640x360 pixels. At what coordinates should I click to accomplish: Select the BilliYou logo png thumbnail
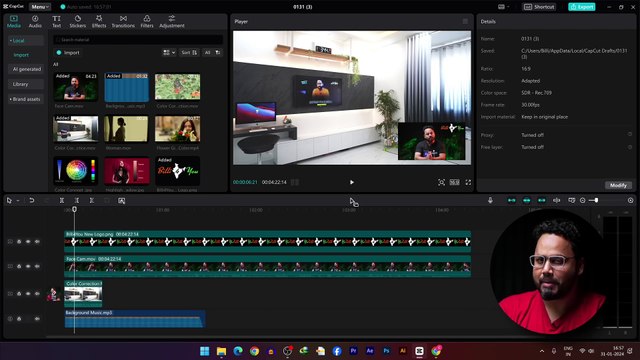tap(178, 171)
